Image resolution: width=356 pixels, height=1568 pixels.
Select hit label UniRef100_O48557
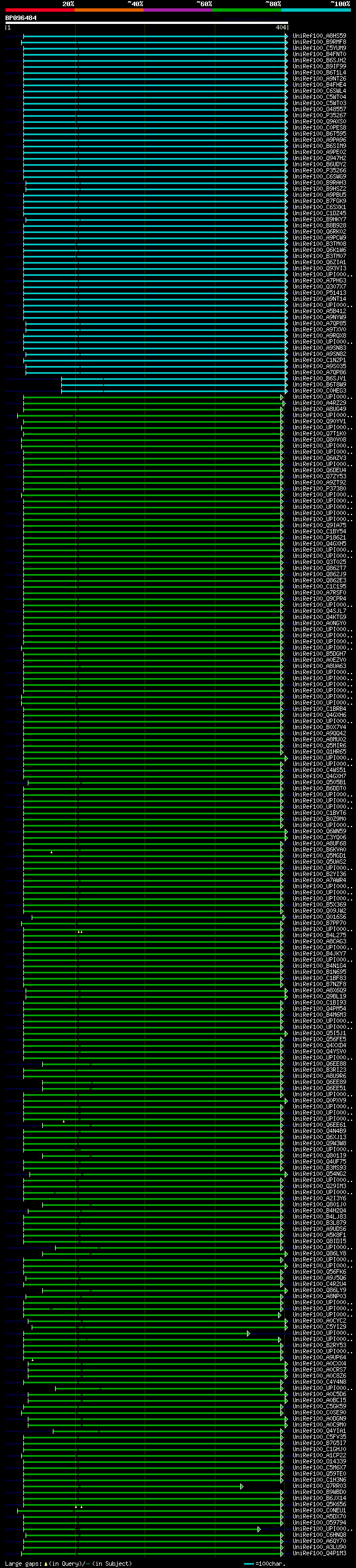pos(319,109)
